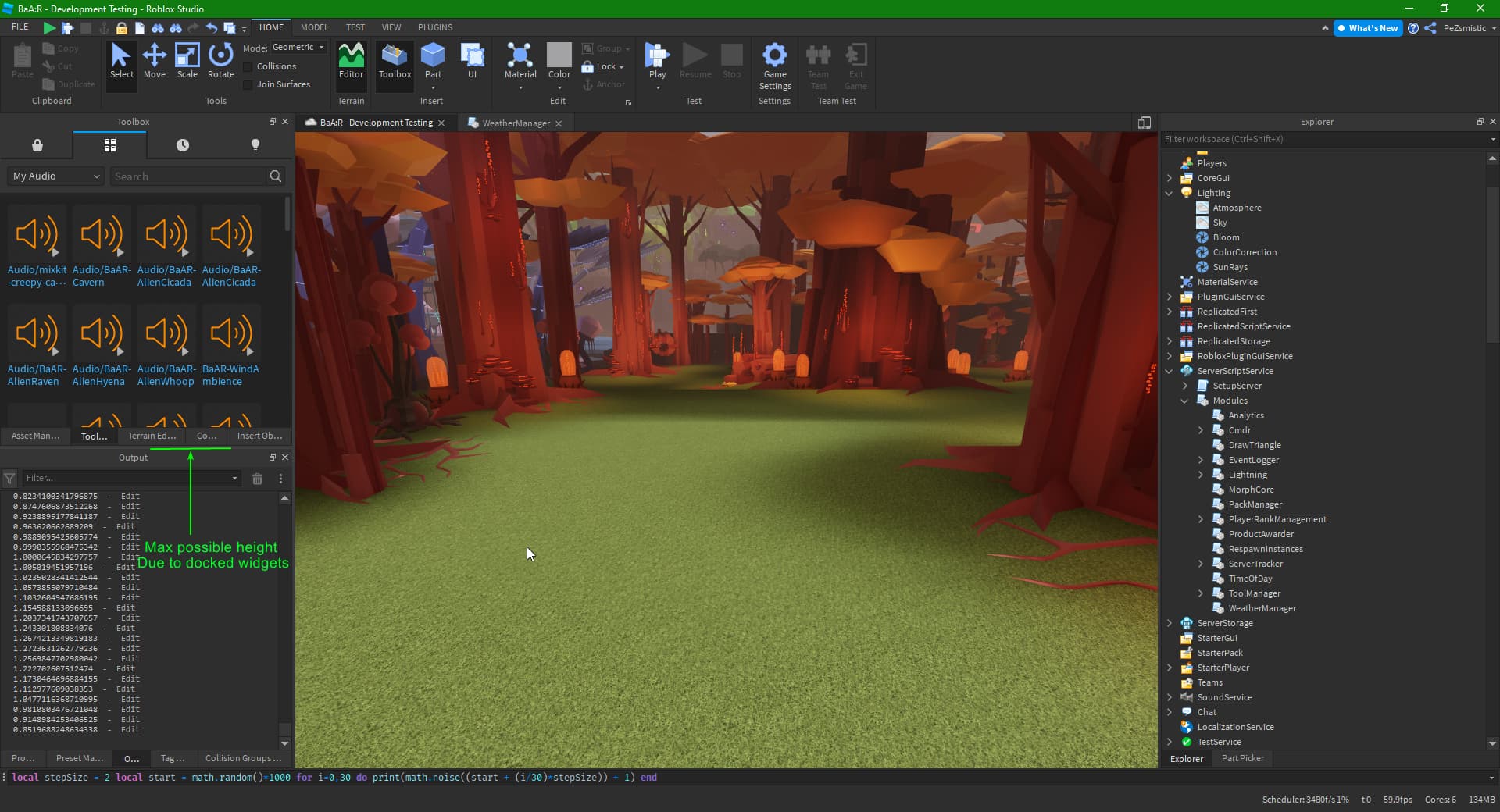The image size is (1500, 812).
Task: Expand the Cmdr module
Action: pyautogui.click(x=1202, y=430)
